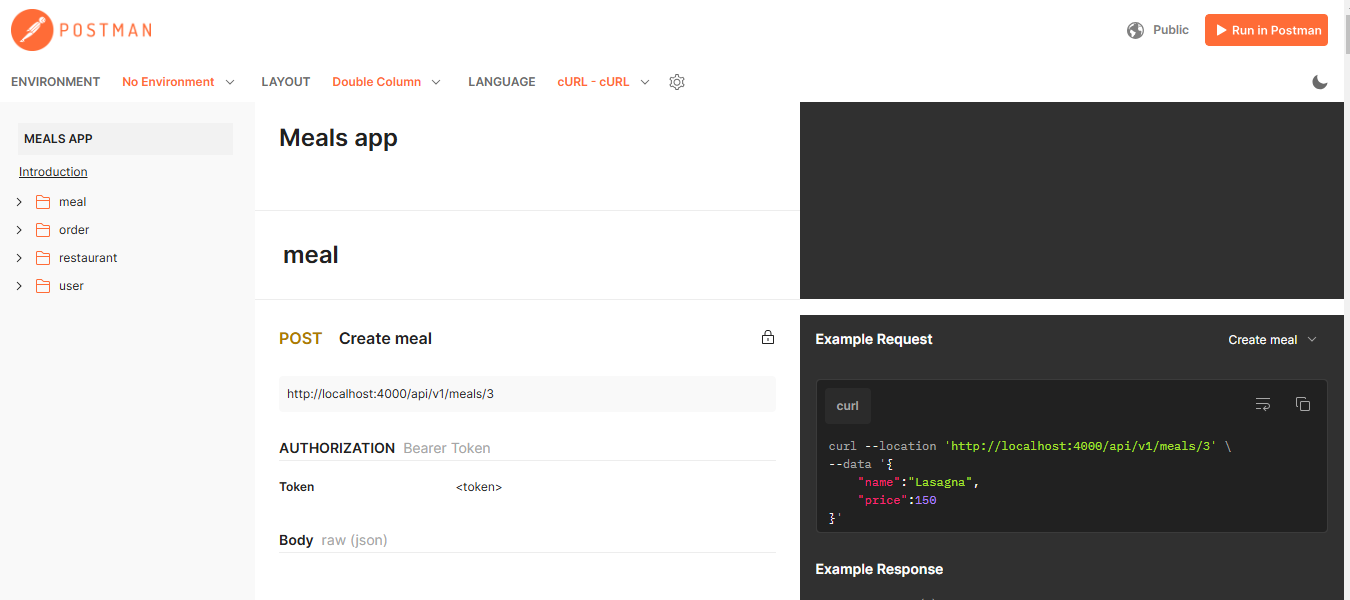1350x600 pixels.
Task: Click the Meals app title heading
Action: pyautogui.click(x=338, y=138)
